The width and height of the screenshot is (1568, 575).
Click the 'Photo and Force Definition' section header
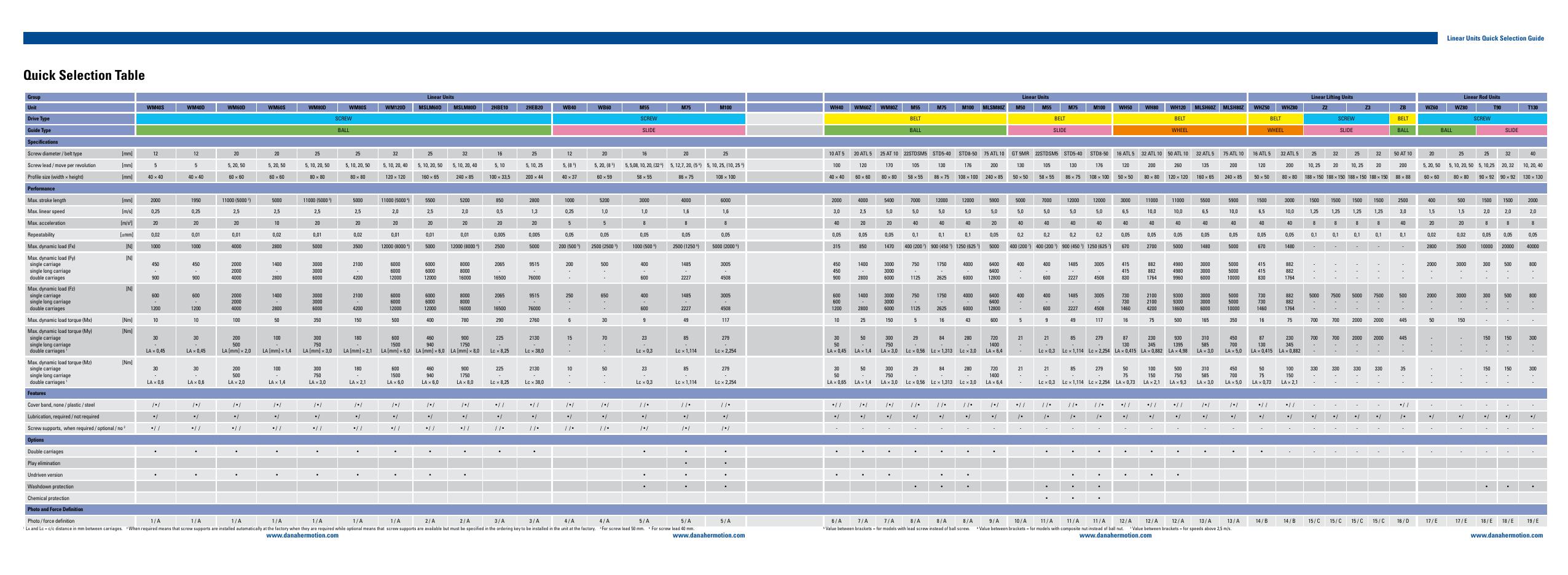55,509
